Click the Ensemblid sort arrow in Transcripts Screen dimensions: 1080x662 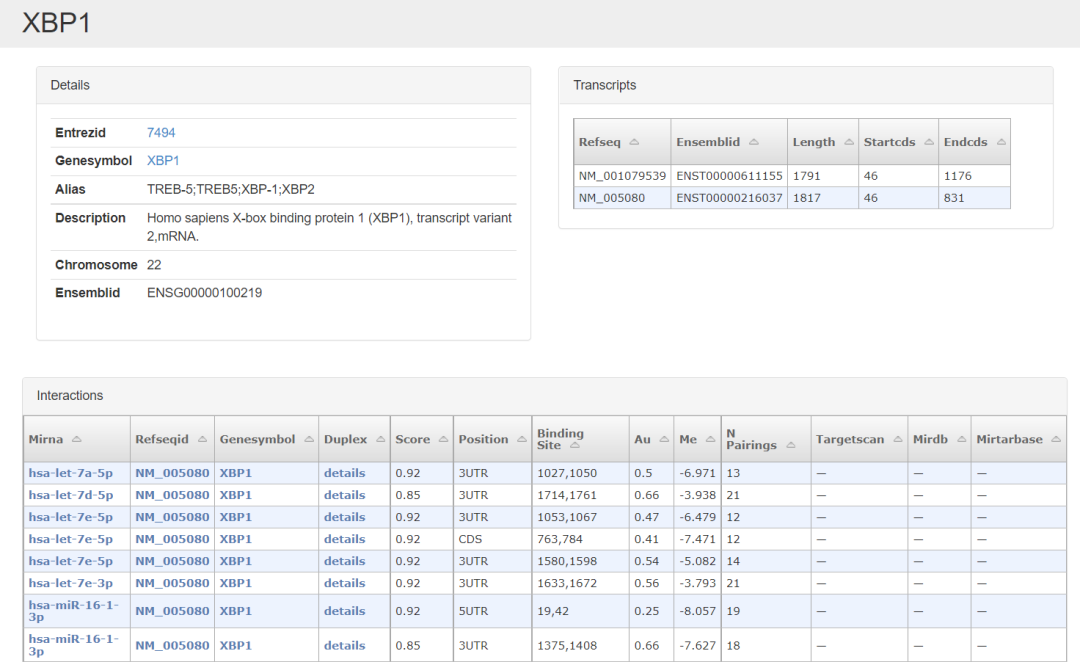point(753,142)
